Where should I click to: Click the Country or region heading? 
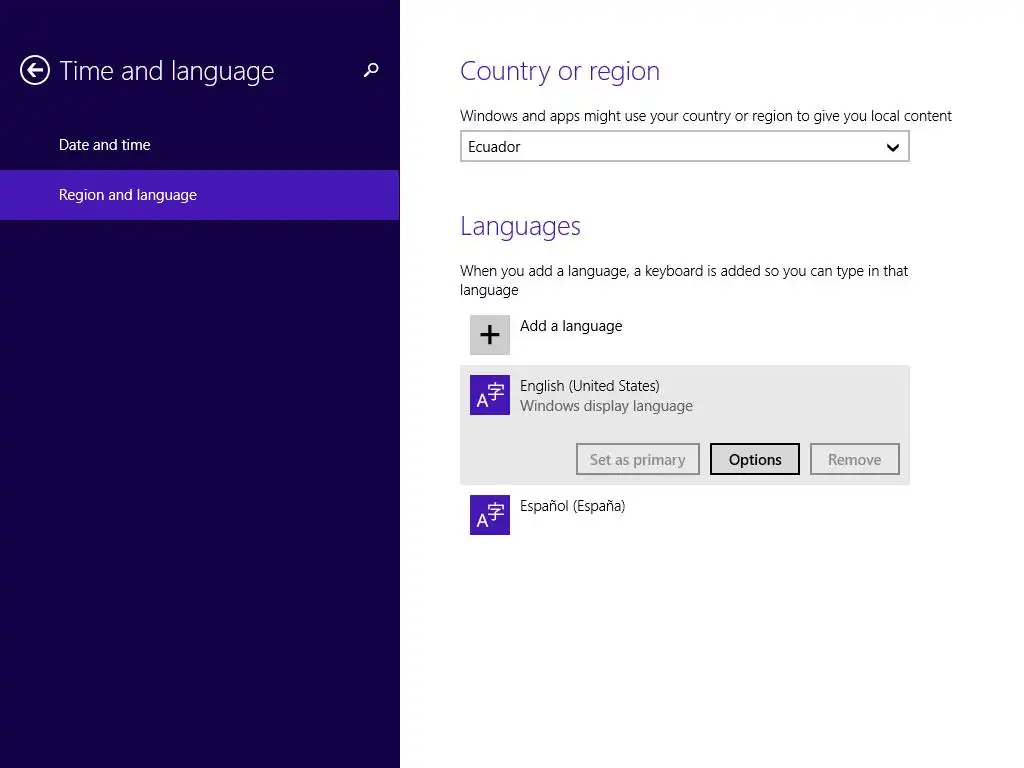click(560, 71)
